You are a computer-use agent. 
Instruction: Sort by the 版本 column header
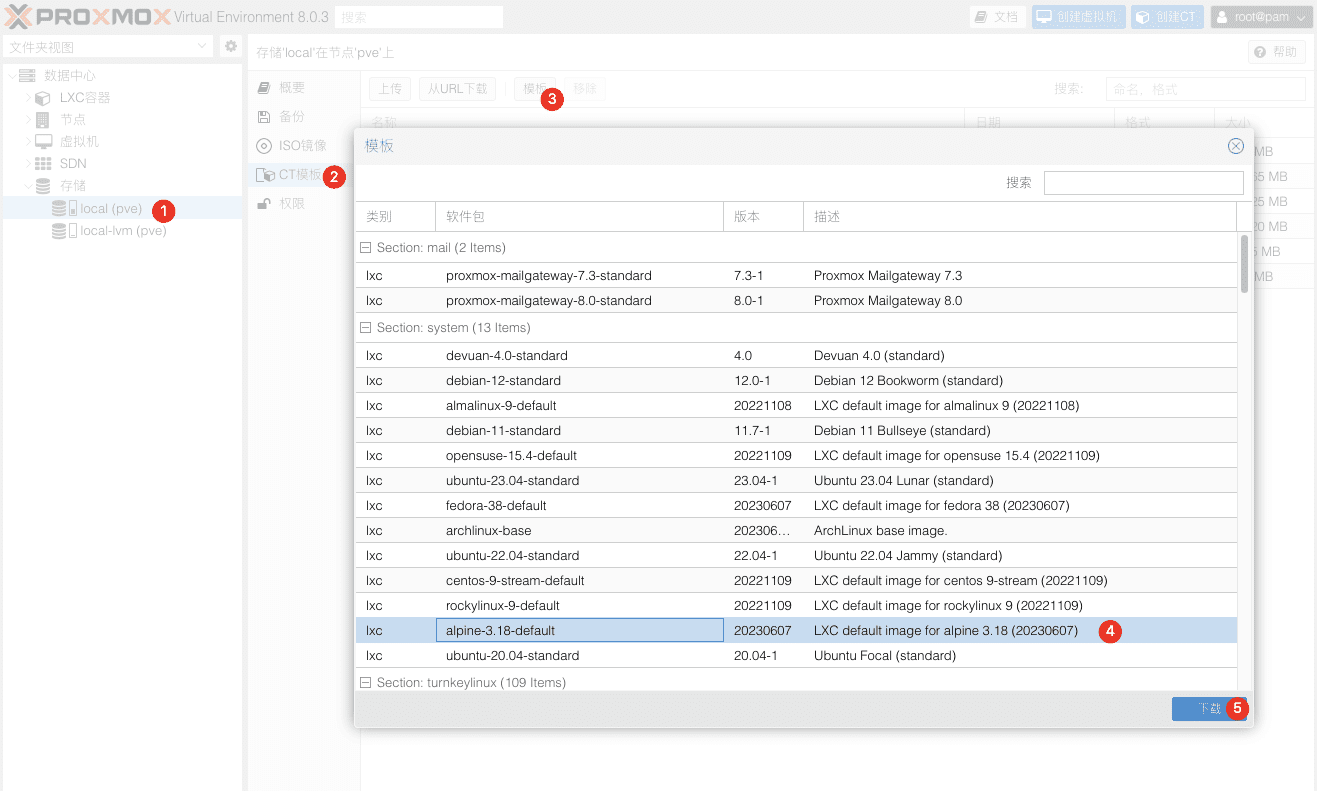click(763, 217)
